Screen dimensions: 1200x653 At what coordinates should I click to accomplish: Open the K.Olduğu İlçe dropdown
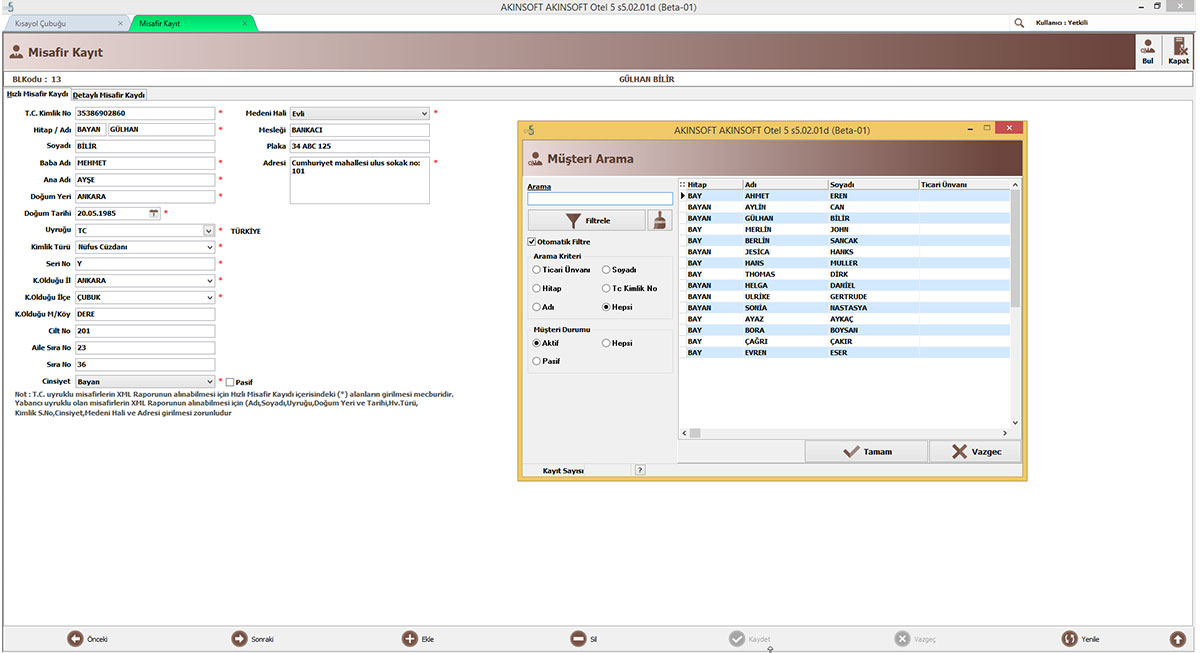pos(210,297)
